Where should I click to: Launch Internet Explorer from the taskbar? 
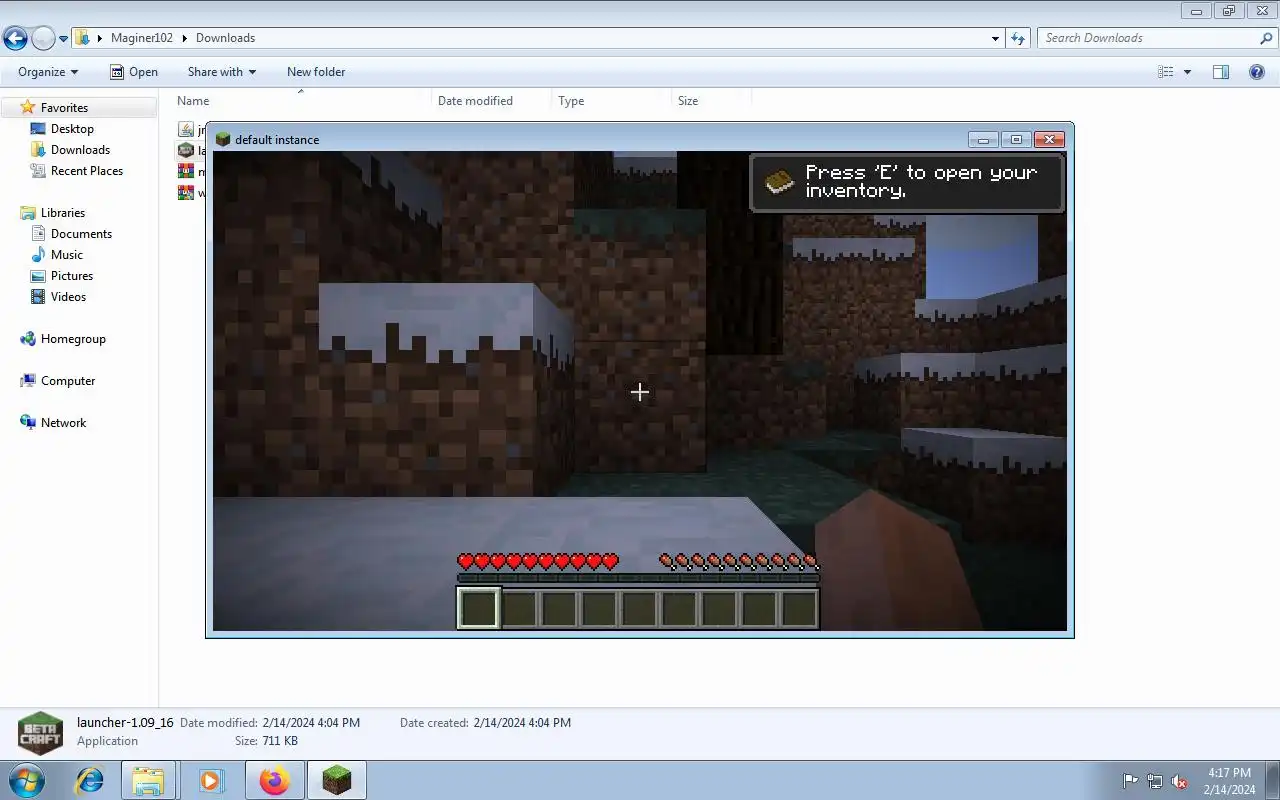(89, 780)
